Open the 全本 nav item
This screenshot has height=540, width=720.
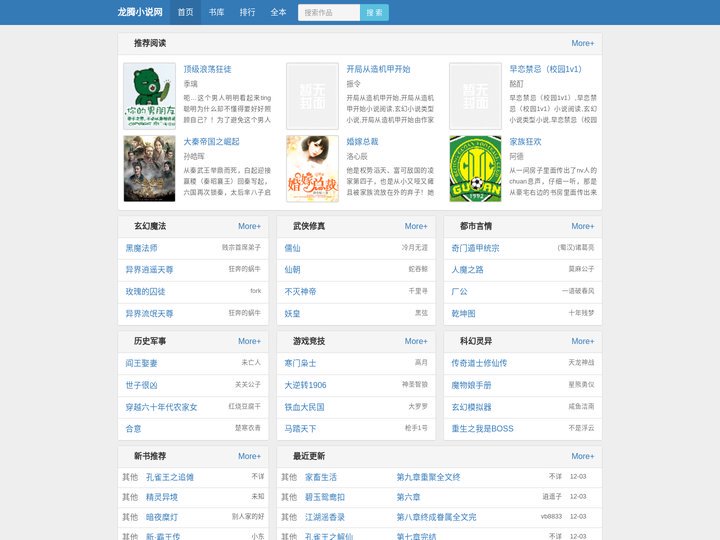coord(278,12)
